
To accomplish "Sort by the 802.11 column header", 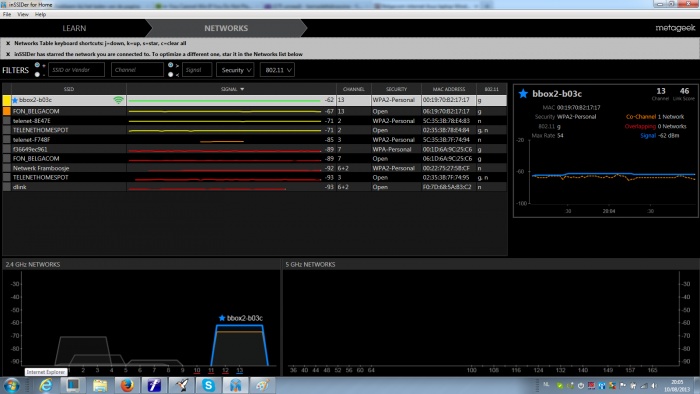I will coord(492,89).
